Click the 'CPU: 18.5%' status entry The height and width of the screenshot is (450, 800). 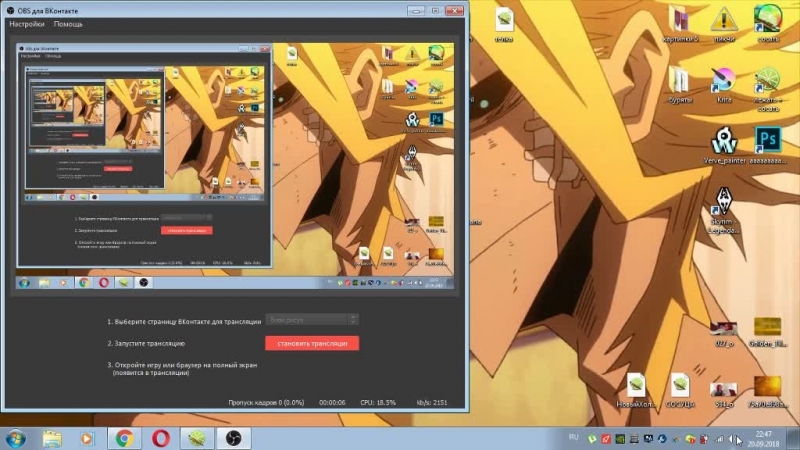pyautogui.click(x=378, y=403)
